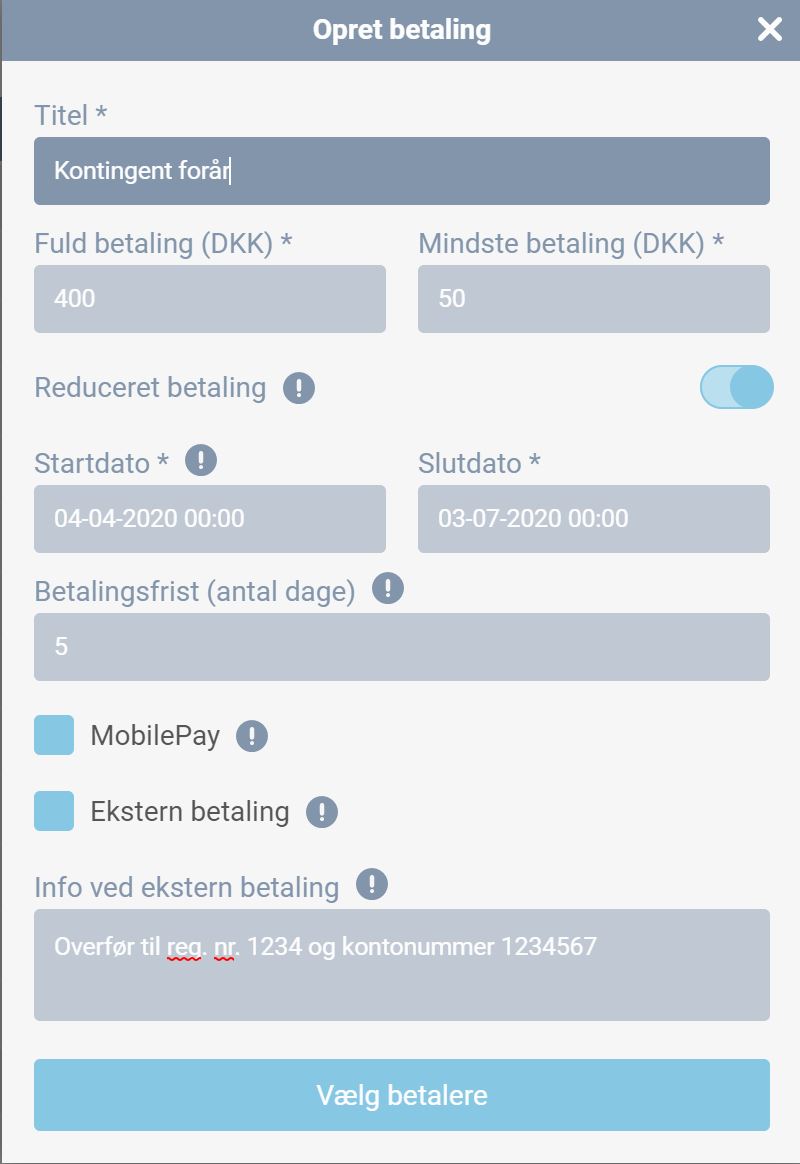Tick the Ekstern betaling checkbox
The image size is (800, 1164).
pyautogui.click(x=54, y=811)
